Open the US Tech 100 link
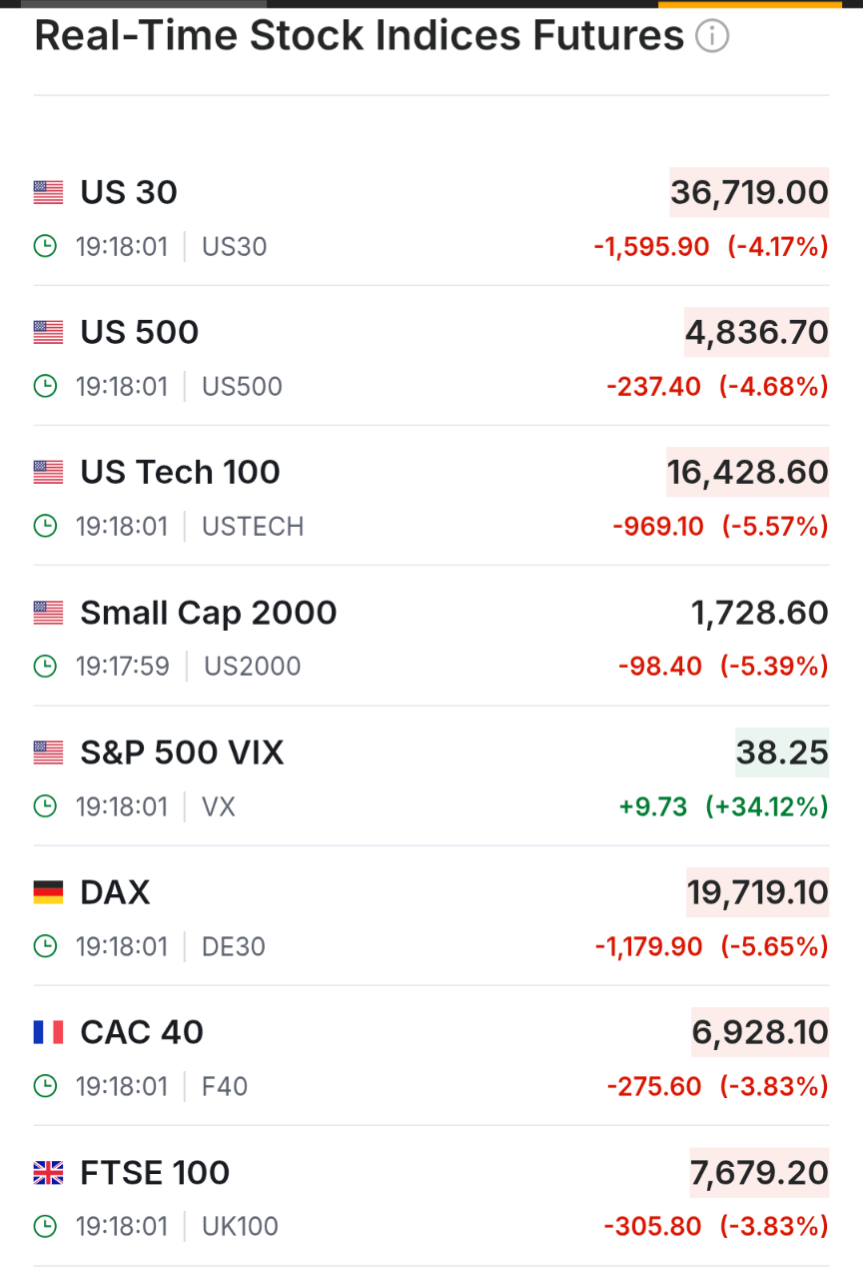This screenshot has width=863, height=1269. click(180, 472)
